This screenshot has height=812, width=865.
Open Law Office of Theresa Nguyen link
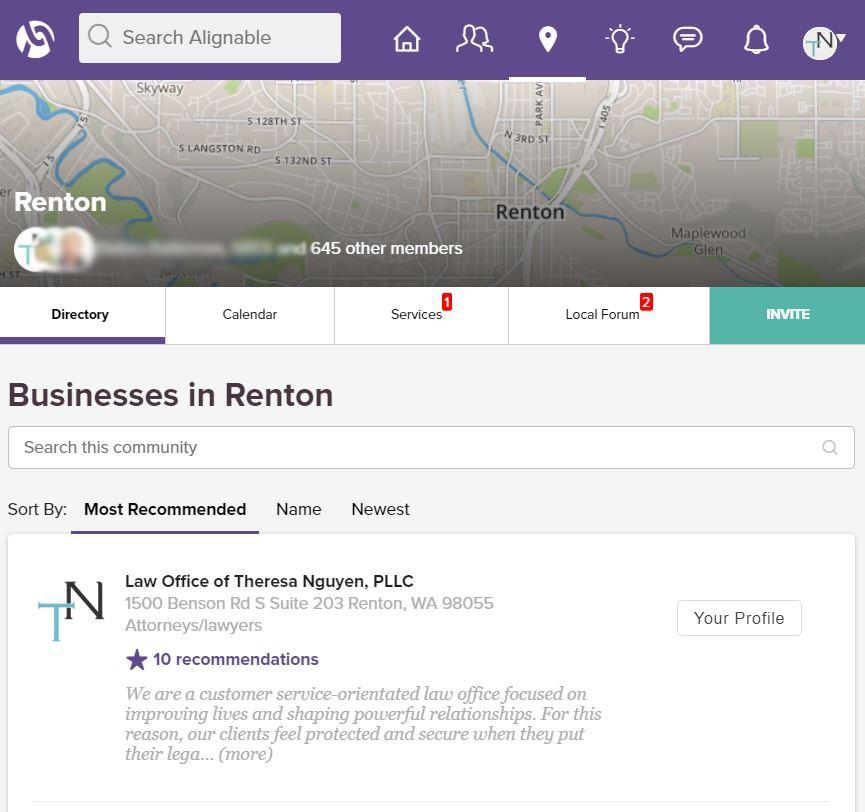(x=269, y=581)
